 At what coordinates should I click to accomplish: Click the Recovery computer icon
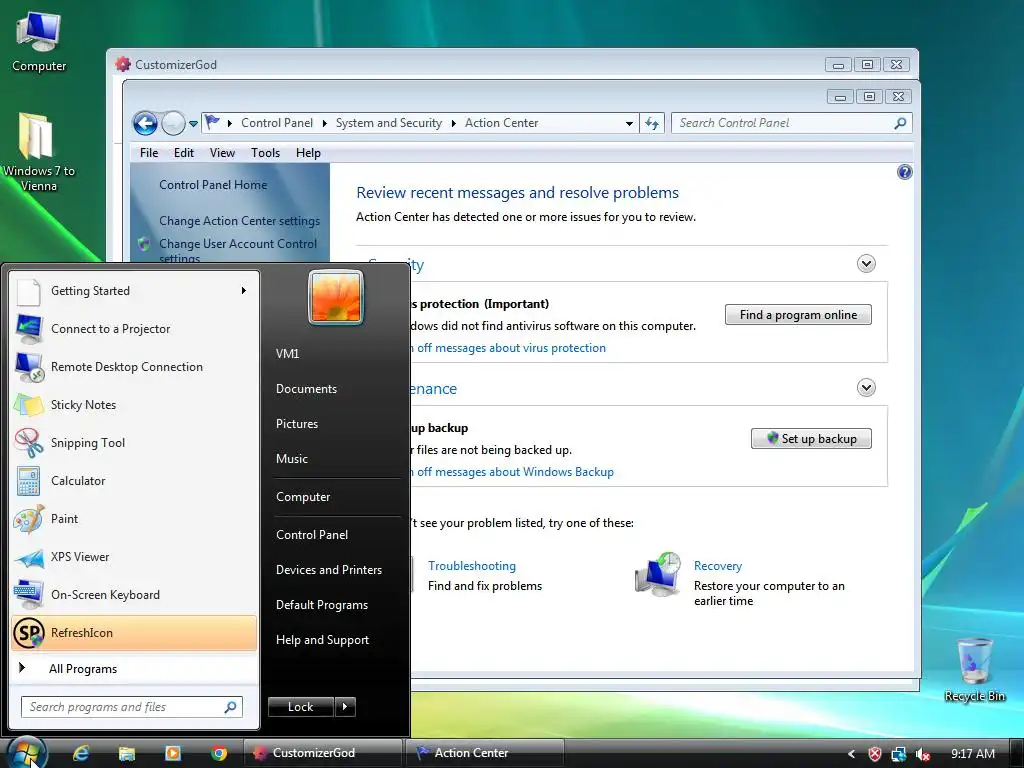(658, 575)
